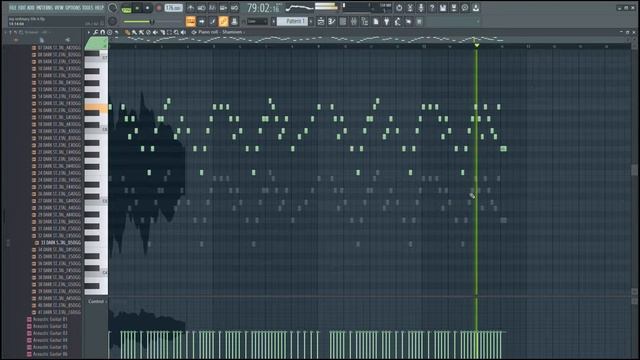Screen dimensions: 640x360
Task: Open the chat/news speech bubble icon
Action: [x=464, y=8]
